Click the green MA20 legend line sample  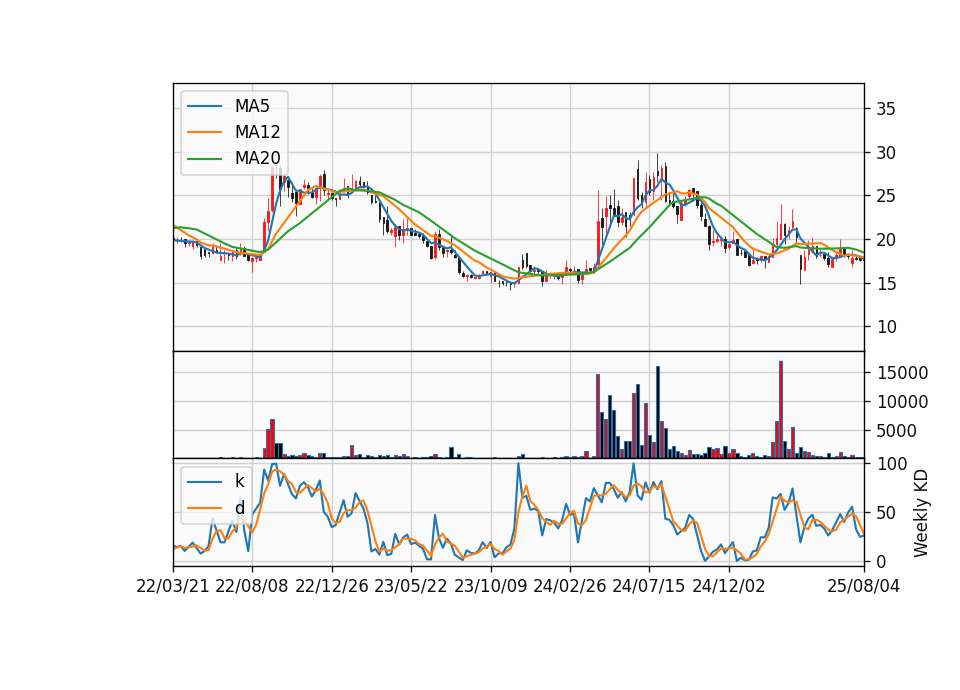(x=204, y=159)
